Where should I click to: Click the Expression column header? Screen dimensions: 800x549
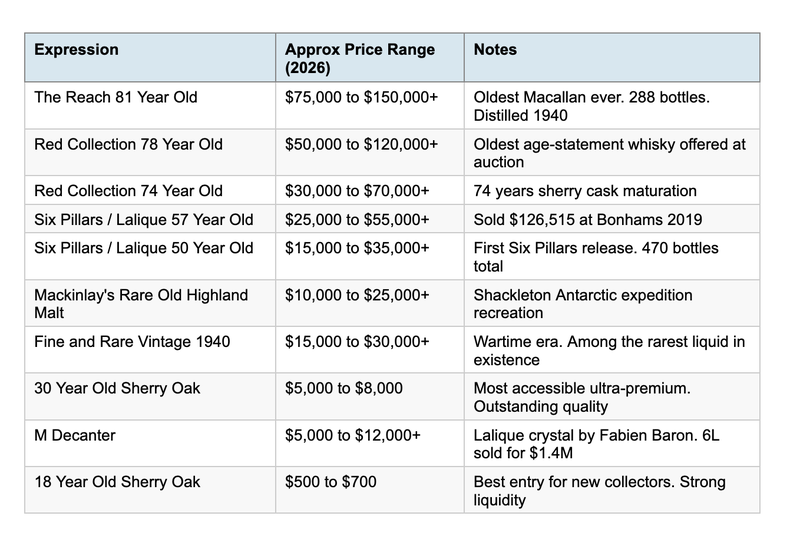pyautogui.click(x=77, y=49)
